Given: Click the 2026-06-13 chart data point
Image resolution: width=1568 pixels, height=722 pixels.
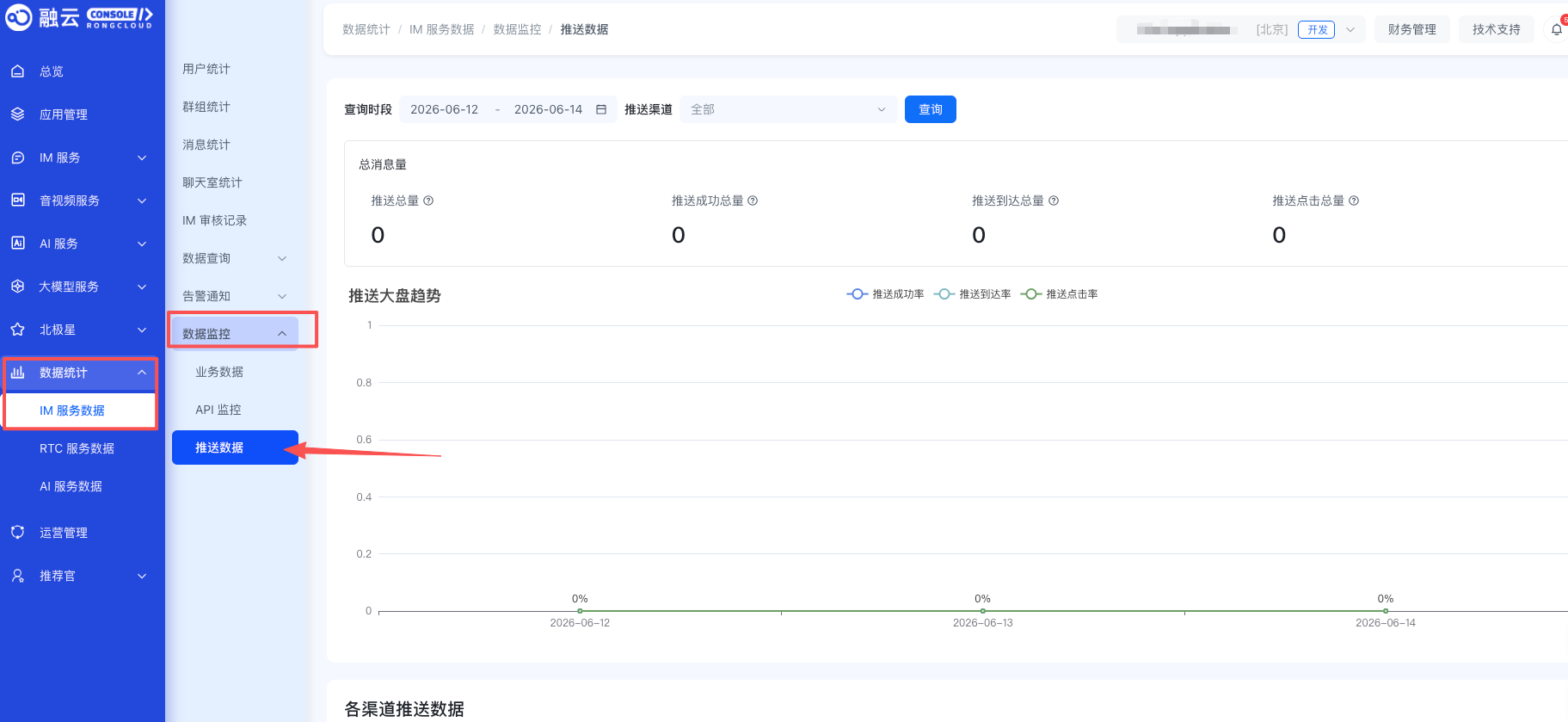Looking at the screenshot, I should click(983, 611).
